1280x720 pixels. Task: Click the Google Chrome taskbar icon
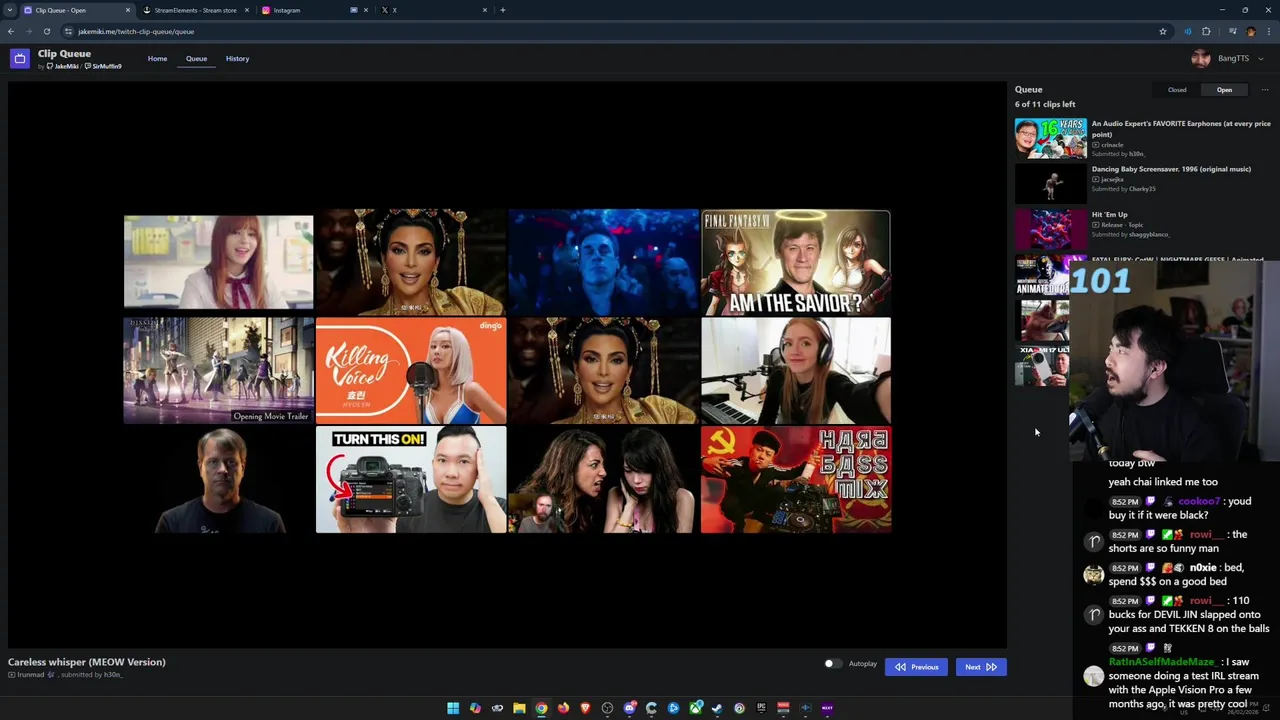[x=541, y=708]
